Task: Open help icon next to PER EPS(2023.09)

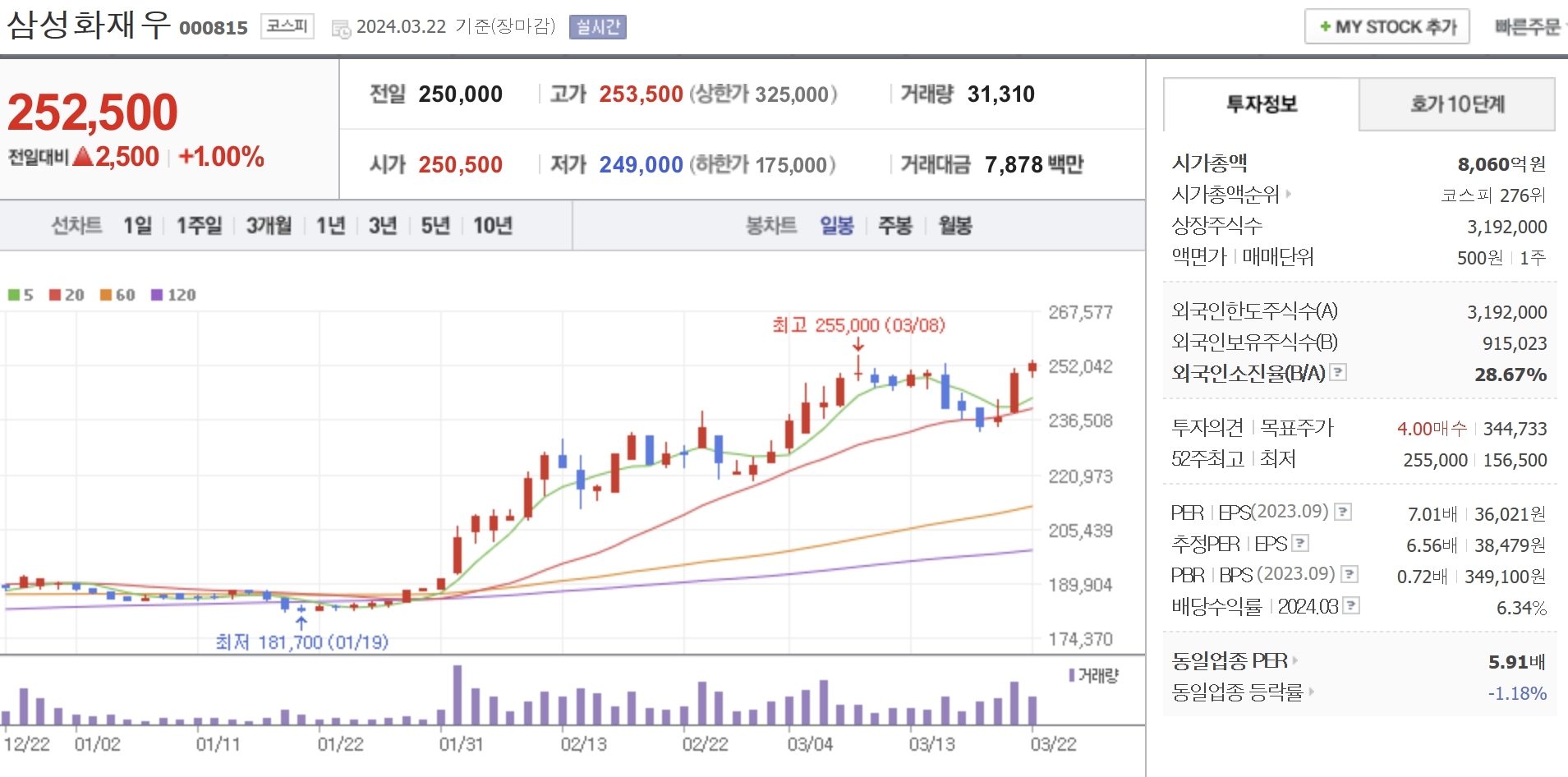Action: coord(1343,512)
